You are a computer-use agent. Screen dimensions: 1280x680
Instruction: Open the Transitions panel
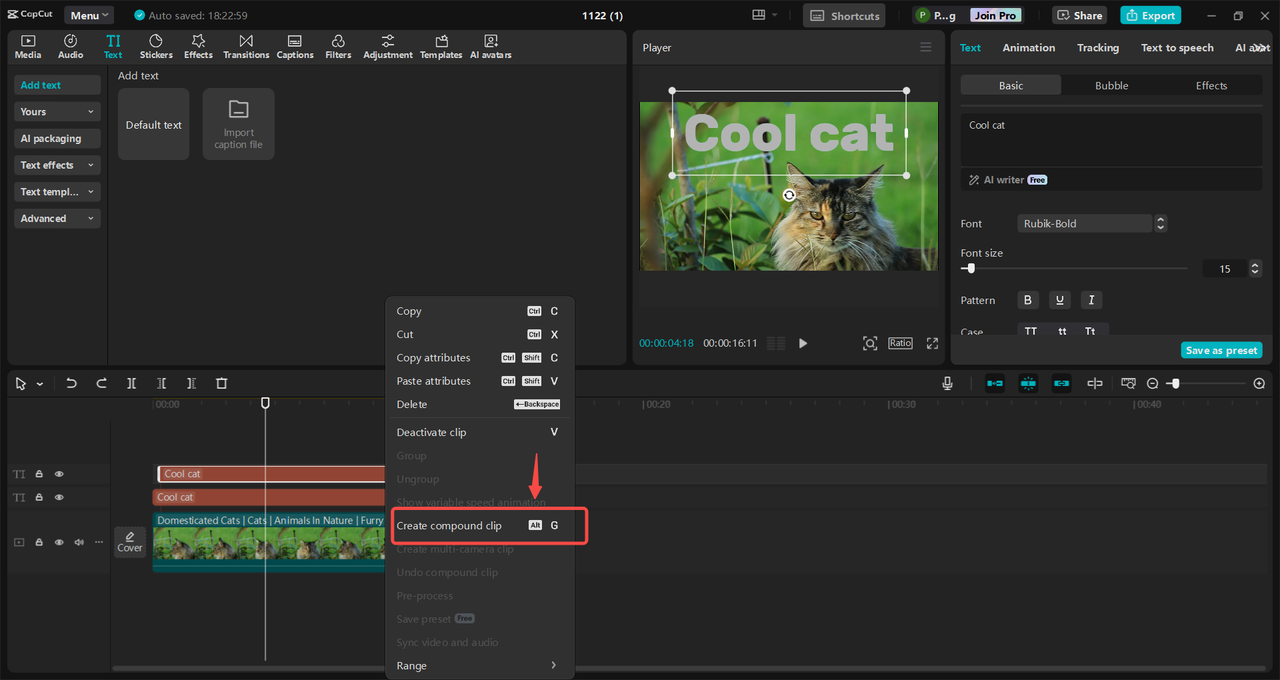click(x=246, y=46)
